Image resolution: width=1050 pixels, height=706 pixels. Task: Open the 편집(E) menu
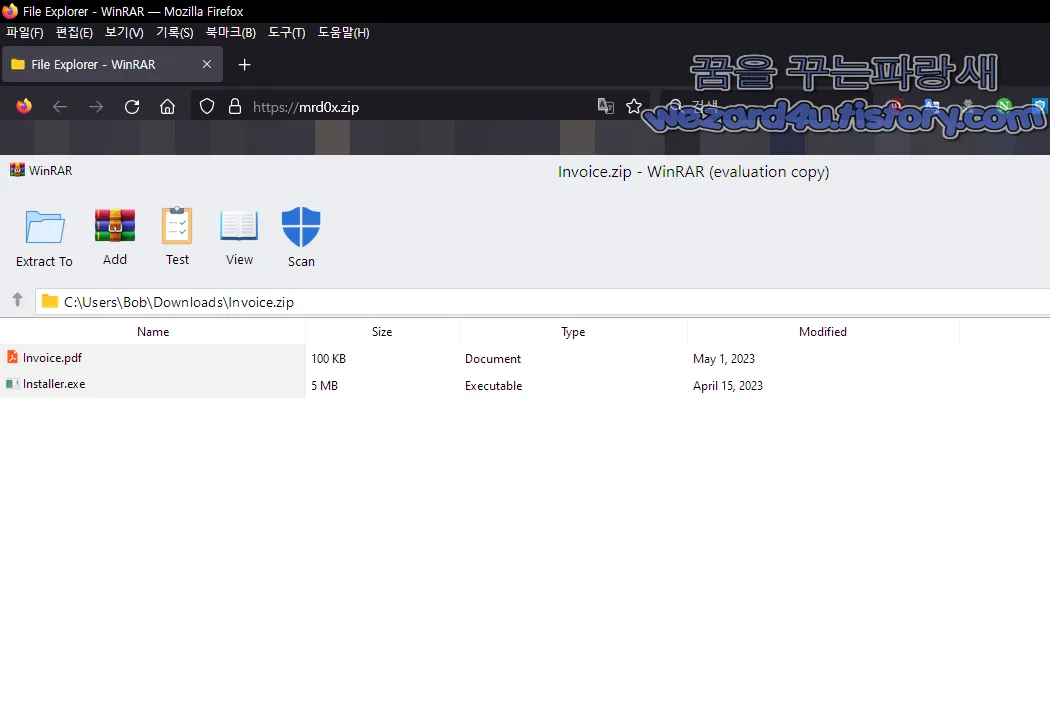coord(74,33)
